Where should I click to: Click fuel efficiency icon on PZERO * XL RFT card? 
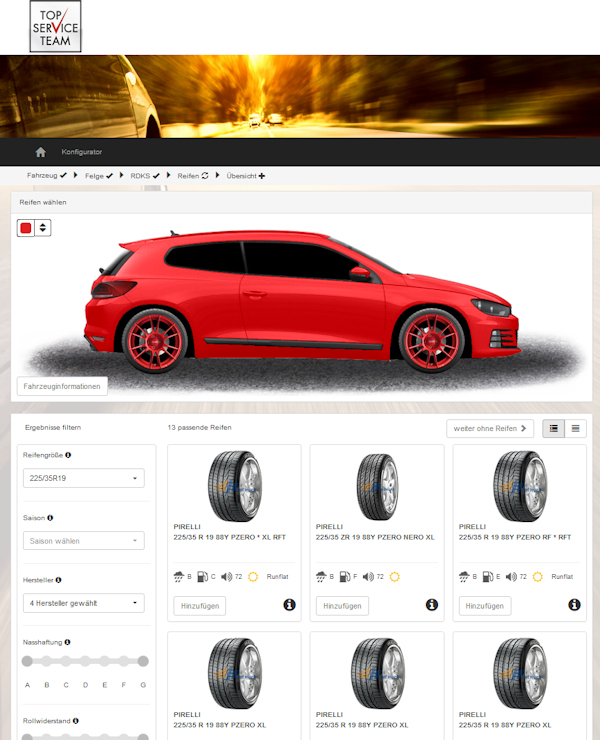point(202,577)
